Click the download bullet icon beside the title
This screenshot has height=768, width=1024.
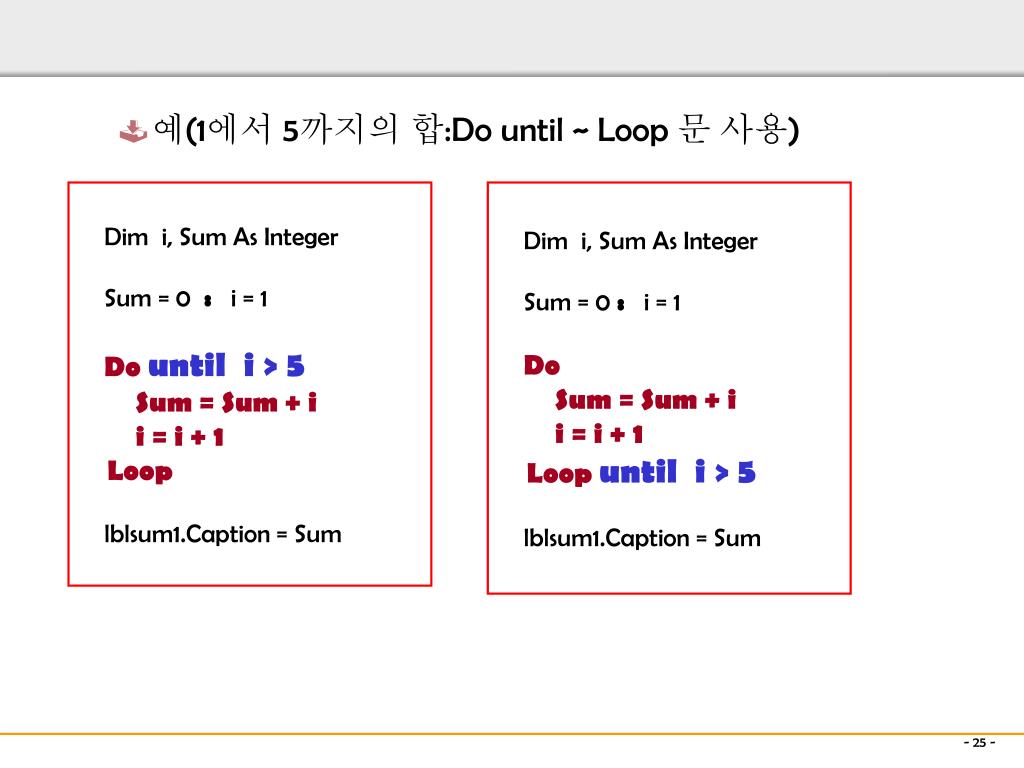click(133, 131)
